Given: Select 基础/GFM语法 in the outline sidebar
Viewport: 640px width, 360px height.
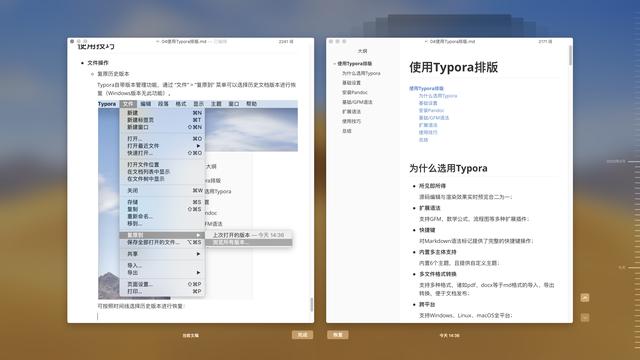Looking at the screenshot, I should point(357,102).
